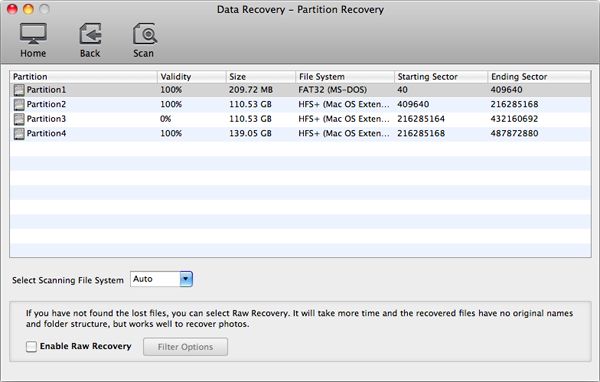Click the Partition1 drive icon

(x=19, y=90)
